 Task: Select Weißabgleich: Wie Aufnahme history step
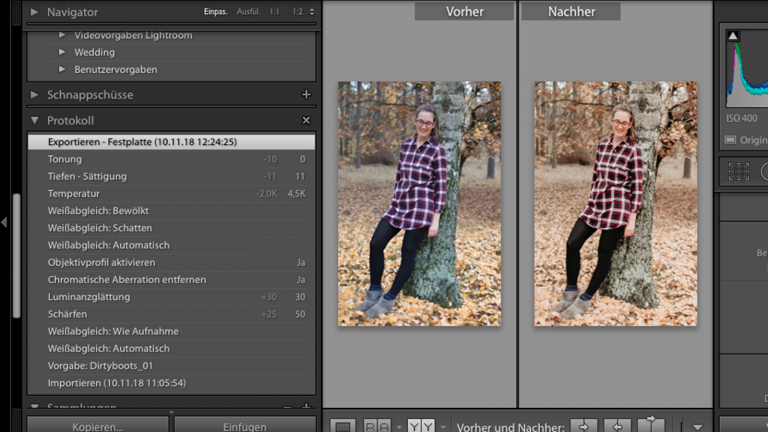tap(171, 331)
